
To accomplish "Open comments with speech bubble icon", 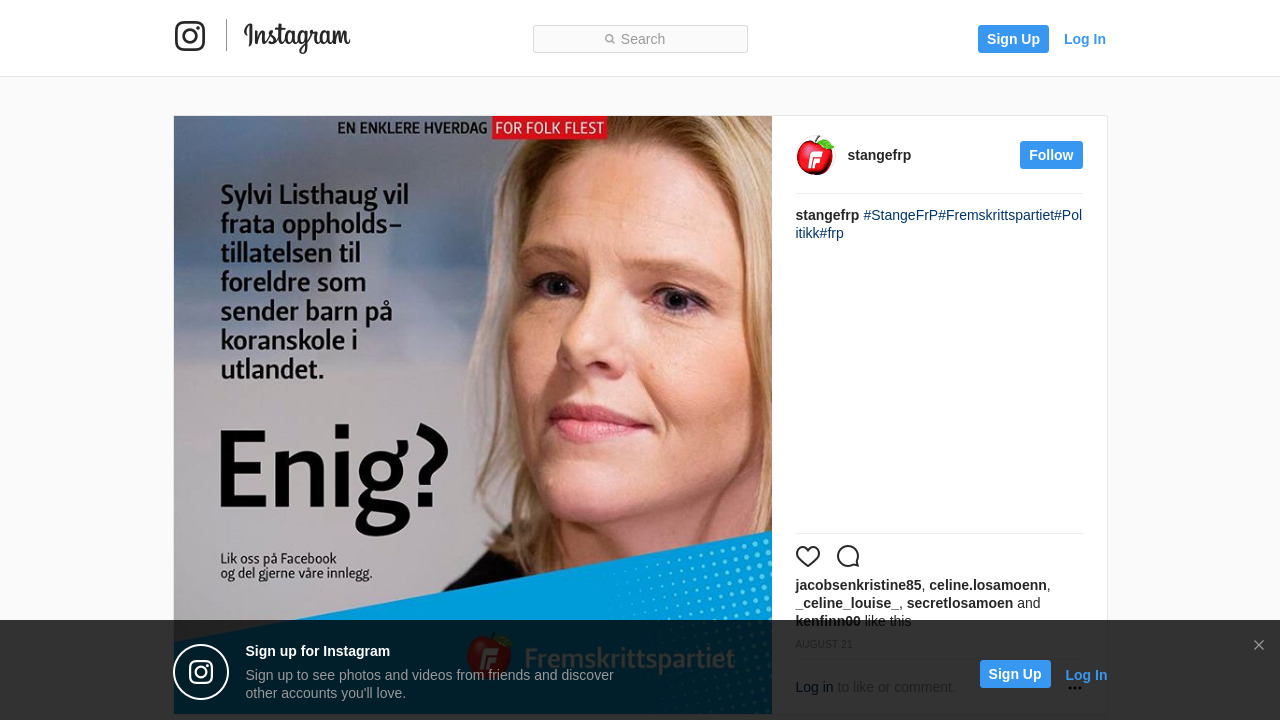I will [848, 557].
